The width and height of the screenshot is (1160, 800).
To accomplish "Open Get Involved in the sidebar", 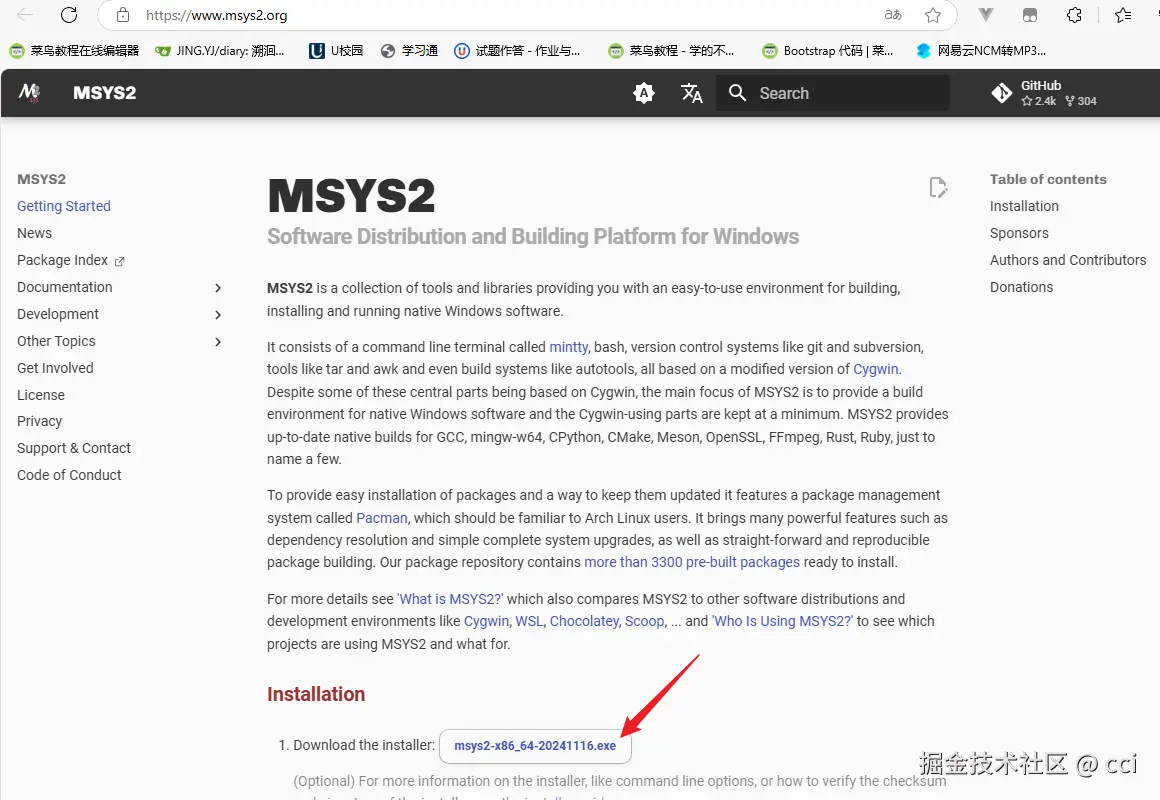I will [x=55, y=368].
